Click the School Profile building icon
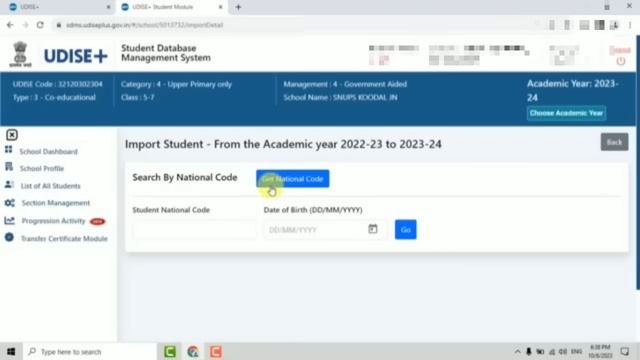The width and height of the screenshot is (640, 360). click(x=9, y=167)
